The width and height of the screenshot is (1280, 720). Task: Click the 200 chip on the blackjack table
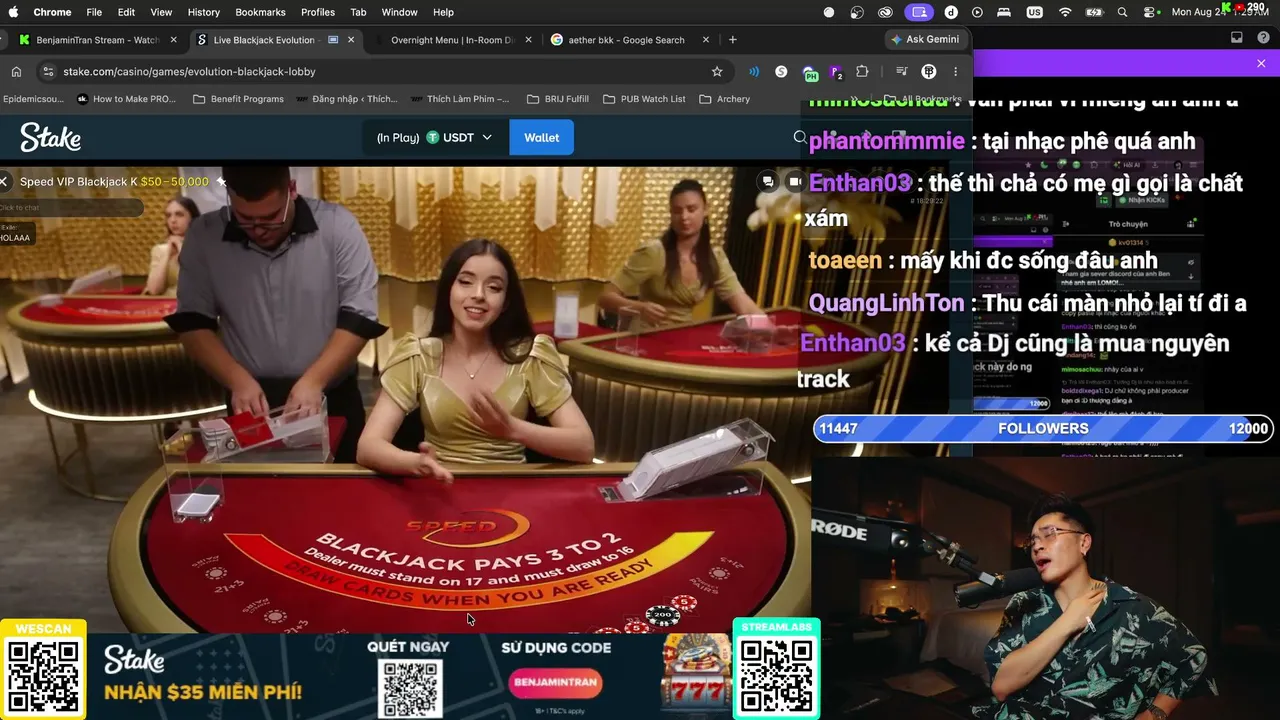(x=662, y=615)
